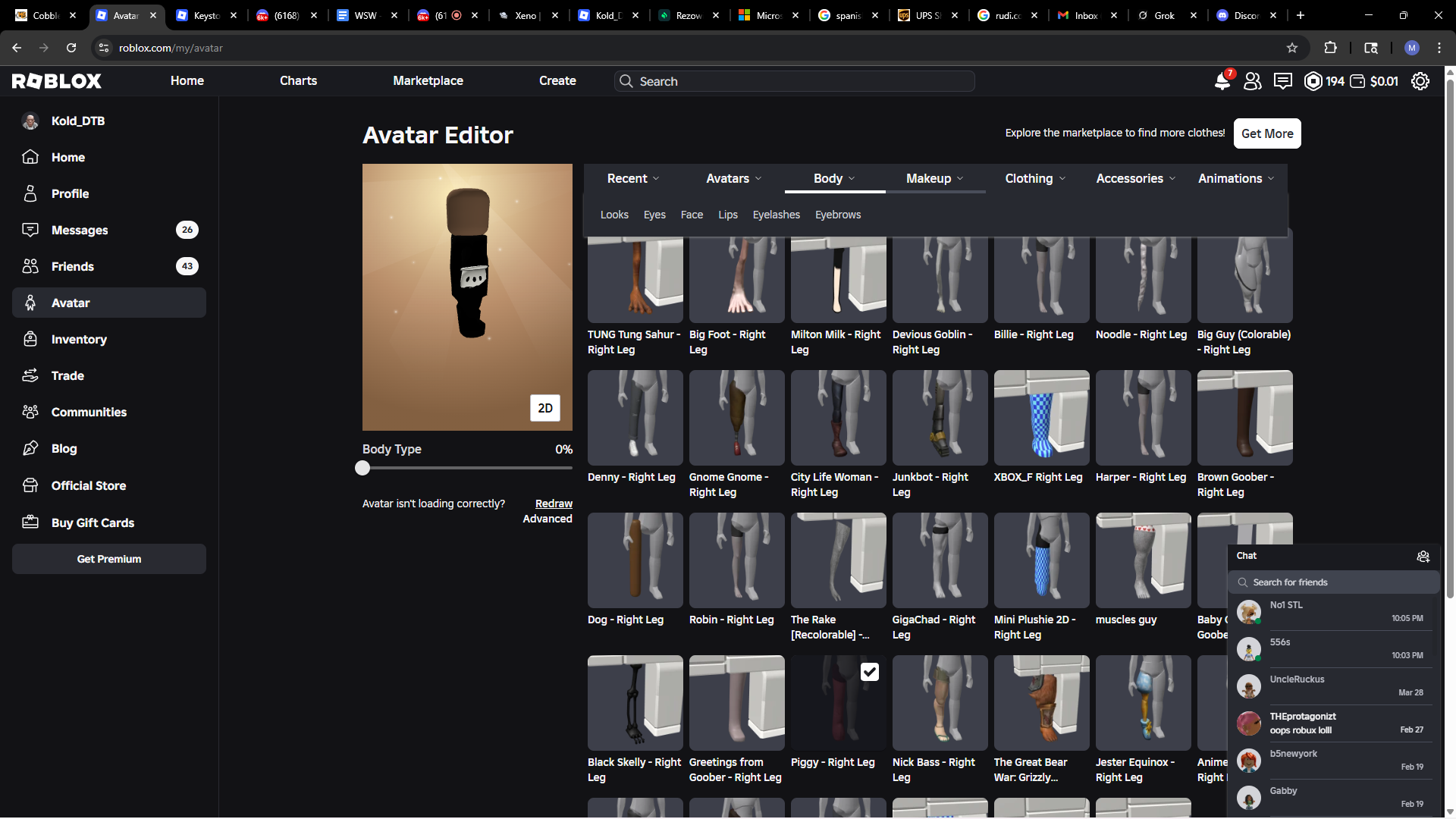This screenshot has width=1456, height=819.
Task: Select Eyelashes in the Makeup submenu
Action: (777, 215)
